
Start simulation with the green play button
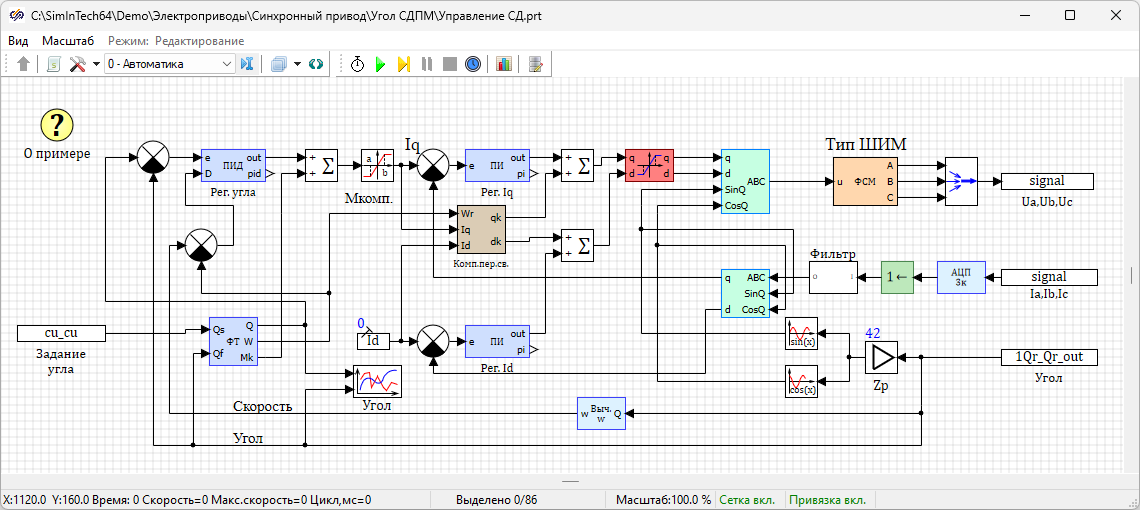380,64
